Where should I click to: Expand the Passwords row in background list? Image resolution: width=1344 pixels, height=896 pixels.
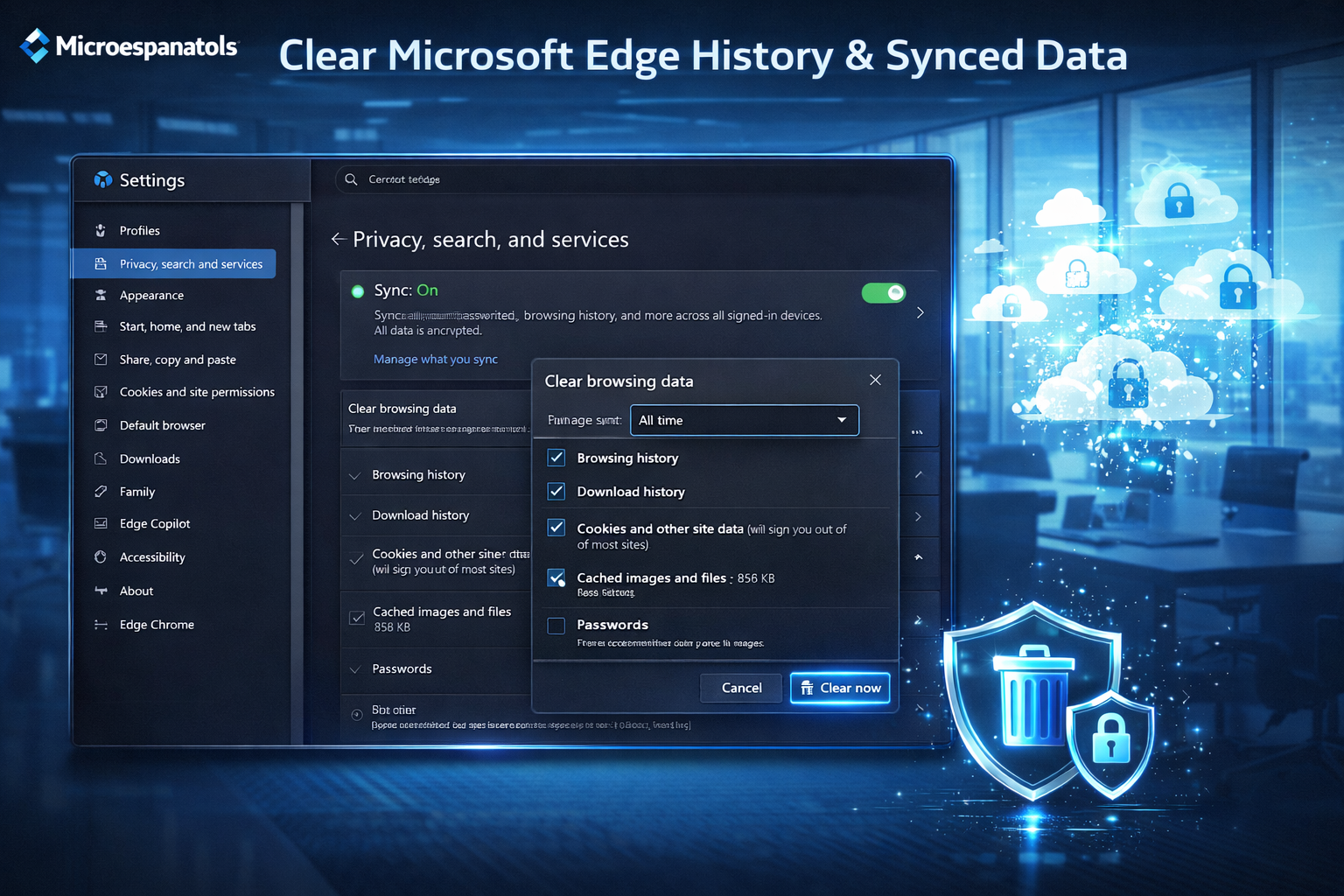coord(355,669)
